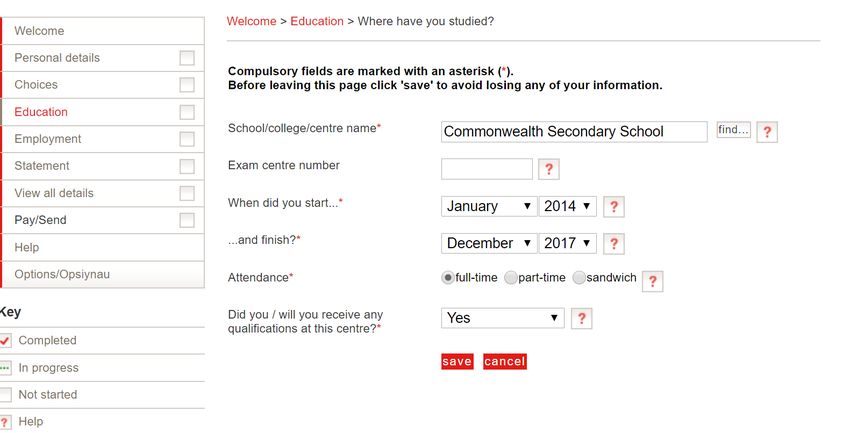Click the red save button
Image resolution: width=850 pixels, height=433 pixels.
(x=457, y=361)
